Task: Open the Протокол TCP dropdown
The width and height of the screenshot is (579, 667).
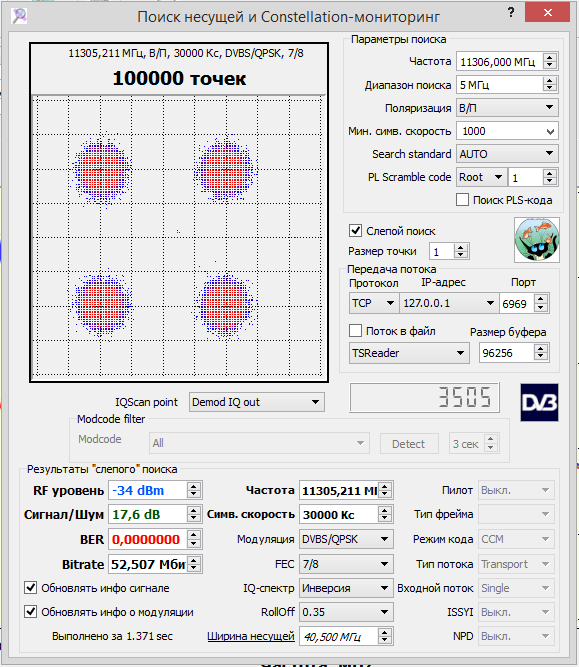Action: click(x=374, y=303)
